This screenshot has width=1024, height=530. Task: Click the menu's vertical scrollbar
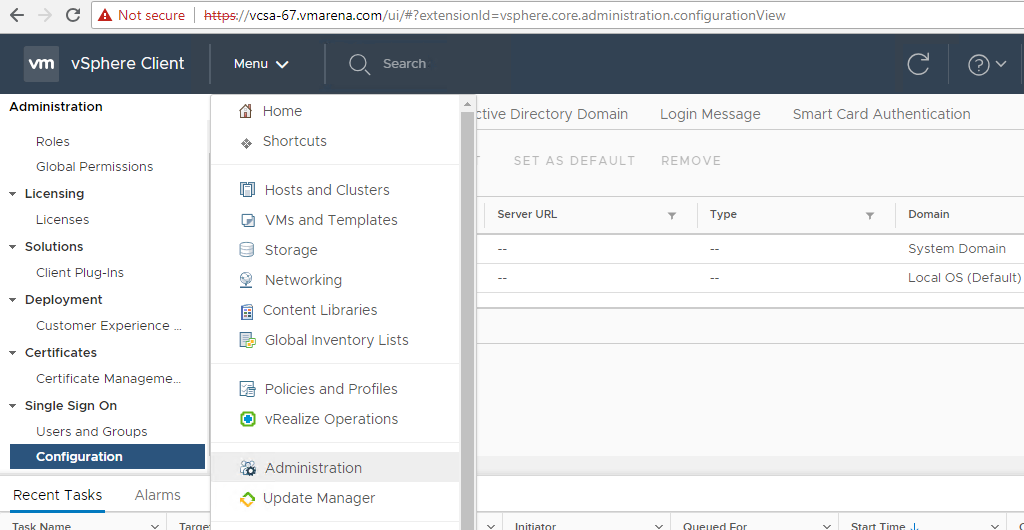pos(467,300)
